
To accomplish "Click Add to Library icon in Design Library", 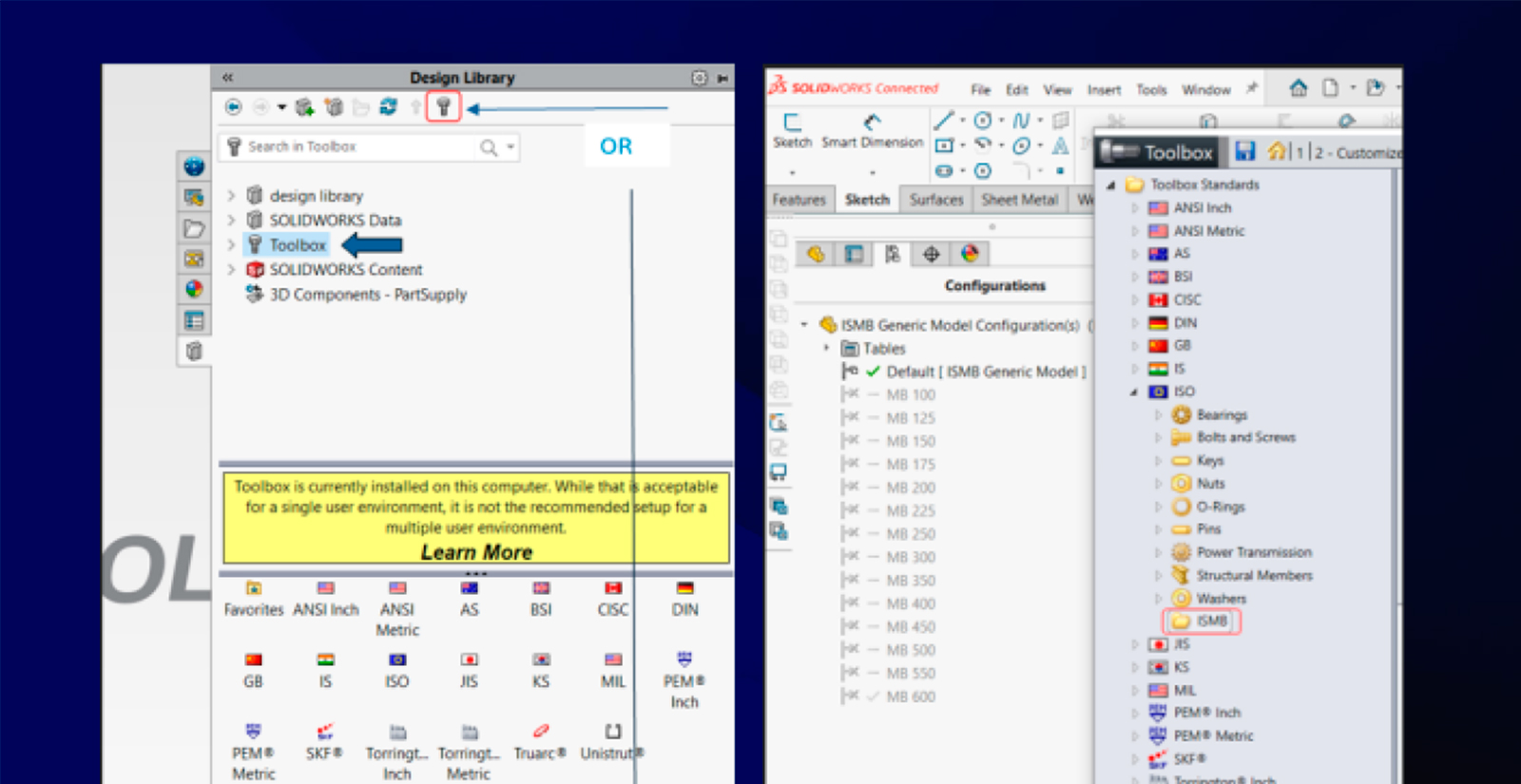I will point(304,106).
